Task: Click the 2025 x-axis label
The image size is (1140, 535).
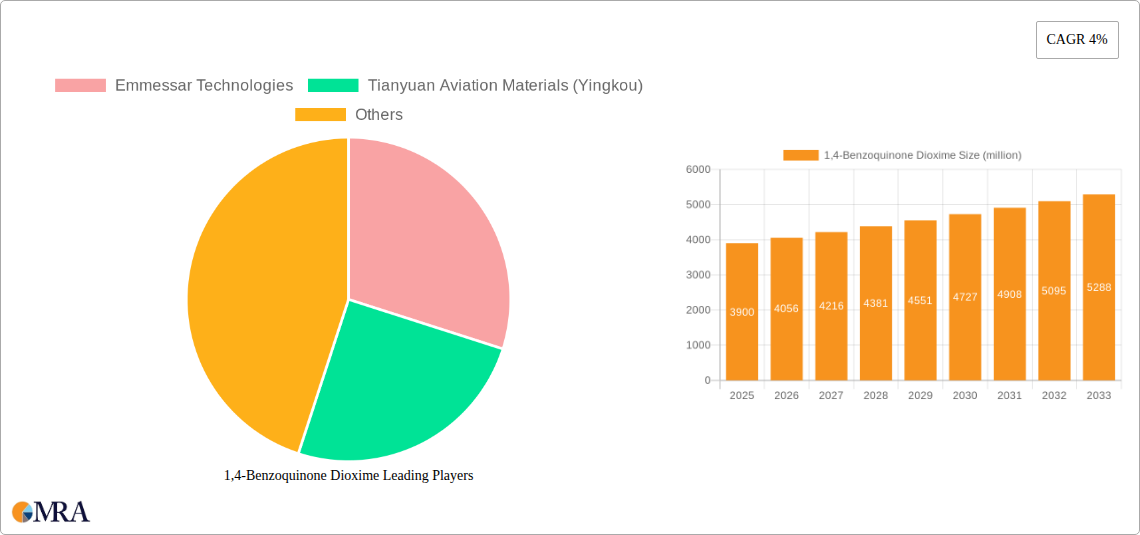Action: click(x=742, y=395)
